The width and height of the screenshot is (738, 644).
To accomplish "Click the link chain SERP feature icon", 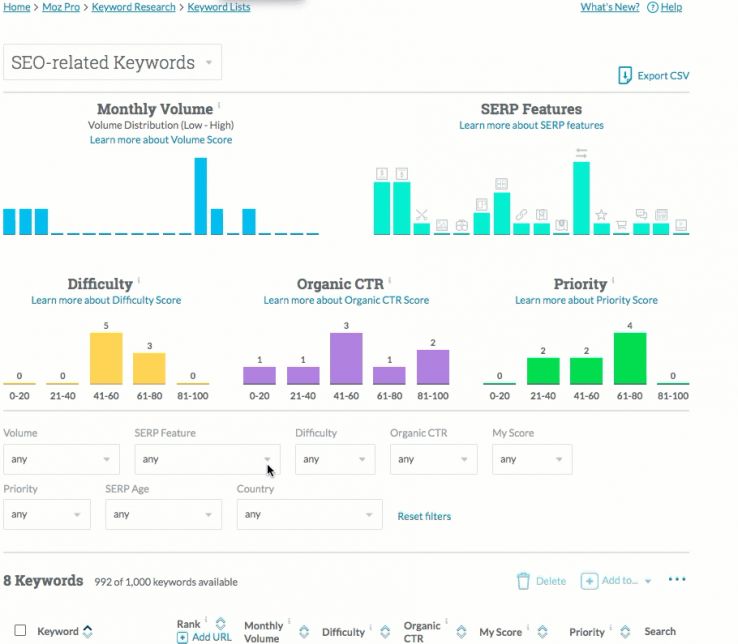I will point(521,215).
